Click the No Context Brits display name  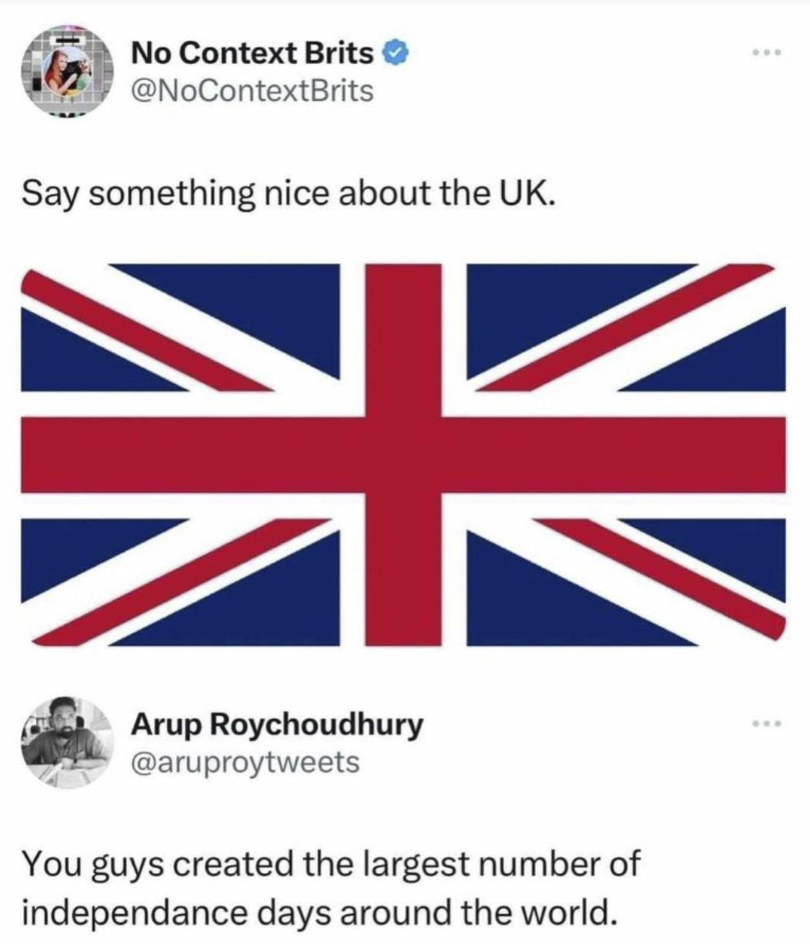pos(253,52)
